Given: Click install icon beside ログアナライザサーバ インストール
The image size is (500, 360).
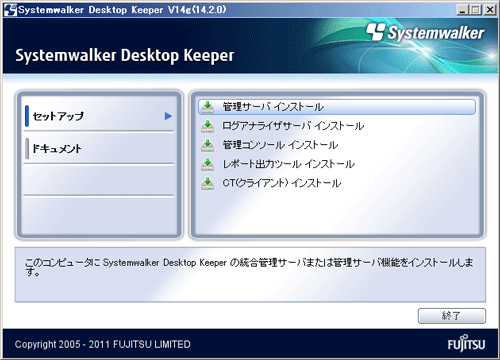Looking at the screenshot, I should pyautogui.click(x=207, y=126).
